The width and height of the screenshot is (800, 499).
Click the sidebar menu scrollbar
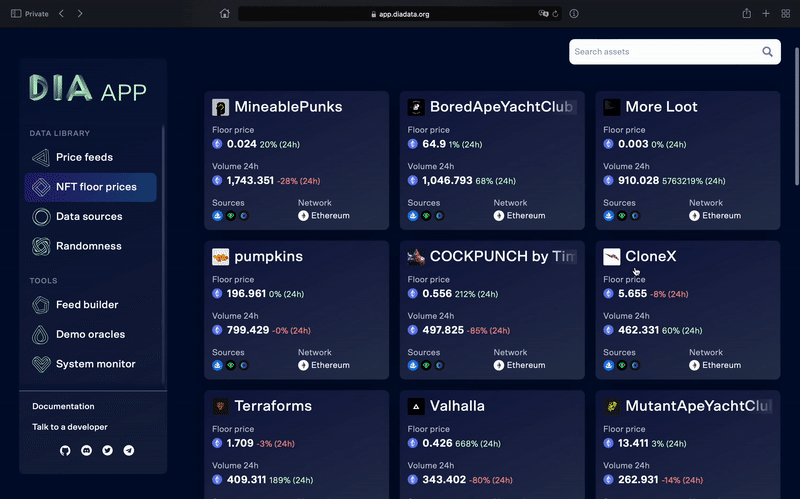[x=163, y=255]
